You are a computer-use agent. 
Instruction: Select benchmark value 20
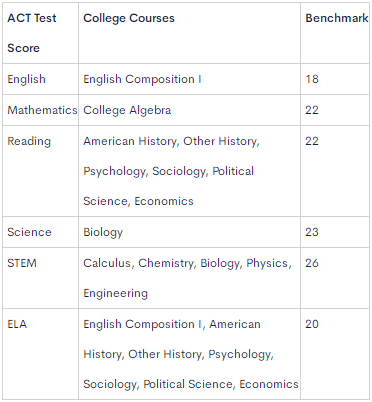(x=312, y=324)
